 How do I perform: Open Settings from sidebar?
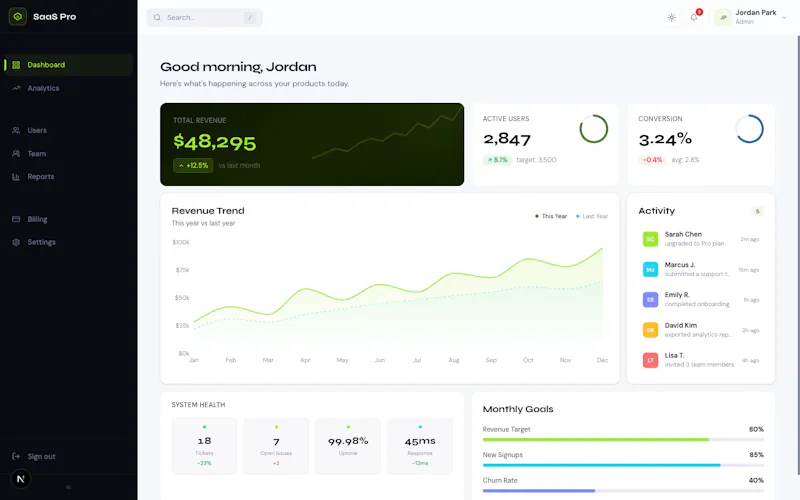(68, 242)
